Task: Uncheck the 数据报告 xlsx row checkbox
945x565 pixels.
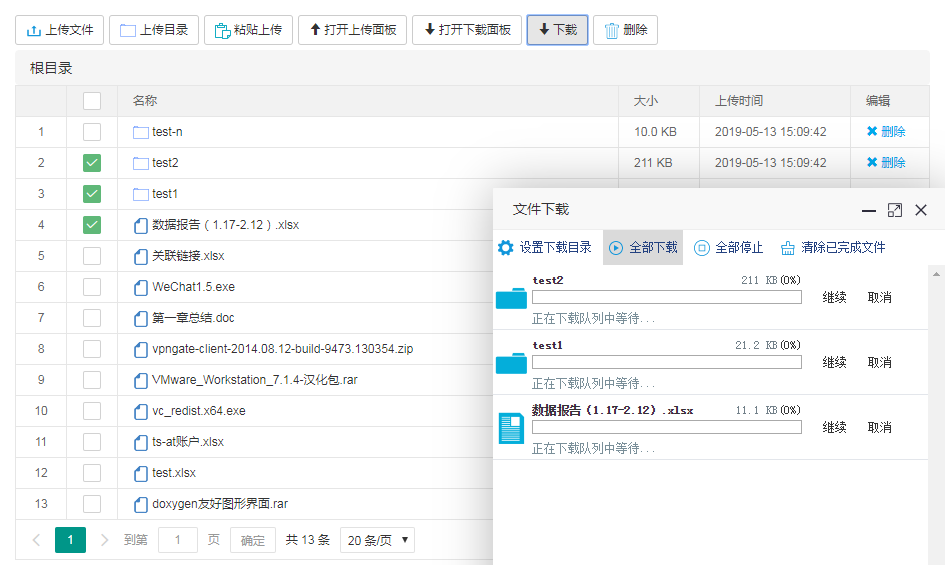Action: click(x=92, y=225)
